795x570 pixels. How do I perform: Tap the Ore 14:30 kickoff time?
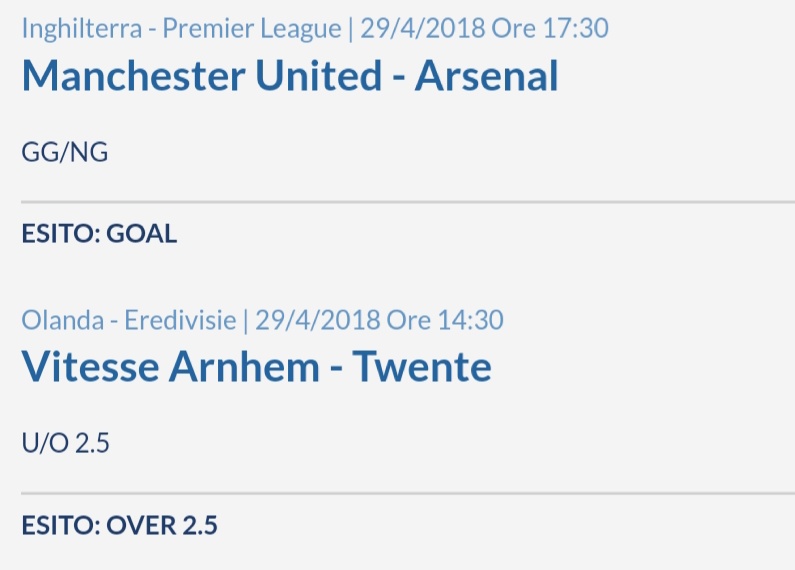pyautogui.click(x=445, y=320)
